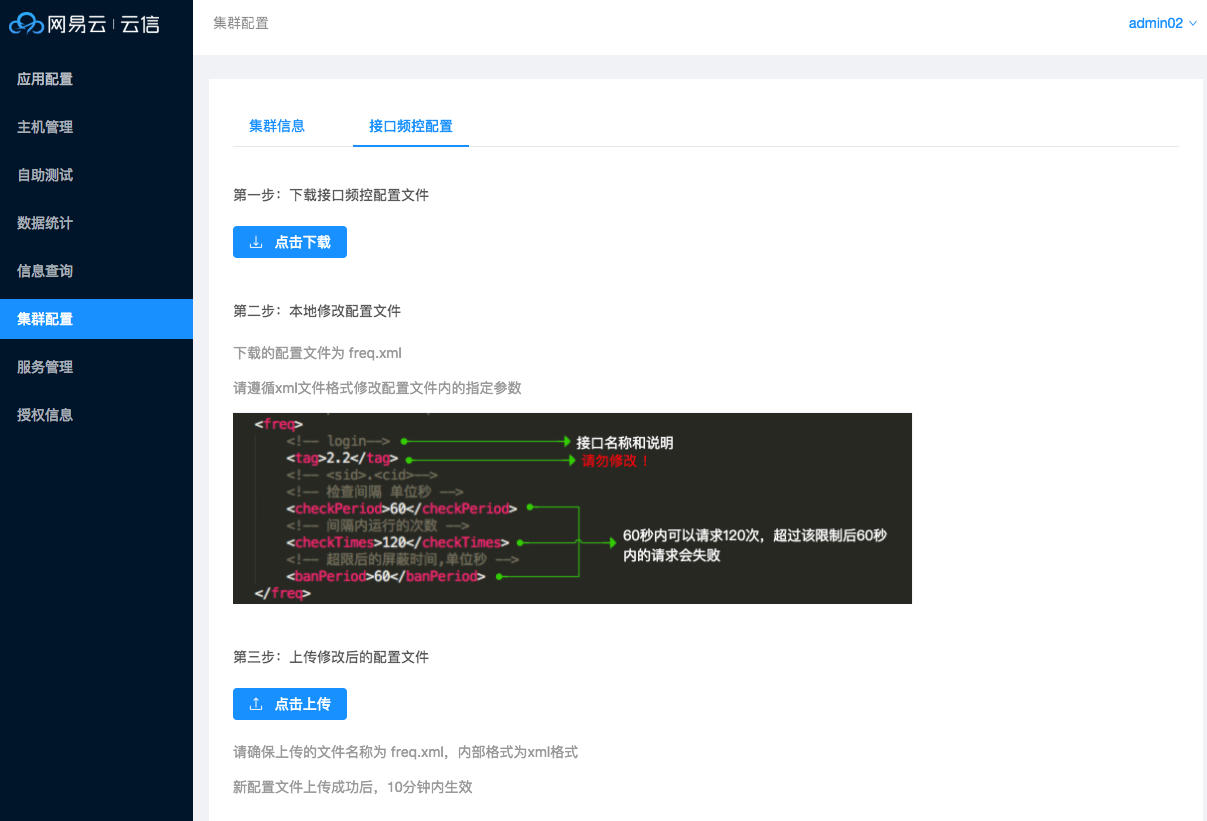Navigate to 信息查询
Screen dimensions: 1207x821
[44, 271]
